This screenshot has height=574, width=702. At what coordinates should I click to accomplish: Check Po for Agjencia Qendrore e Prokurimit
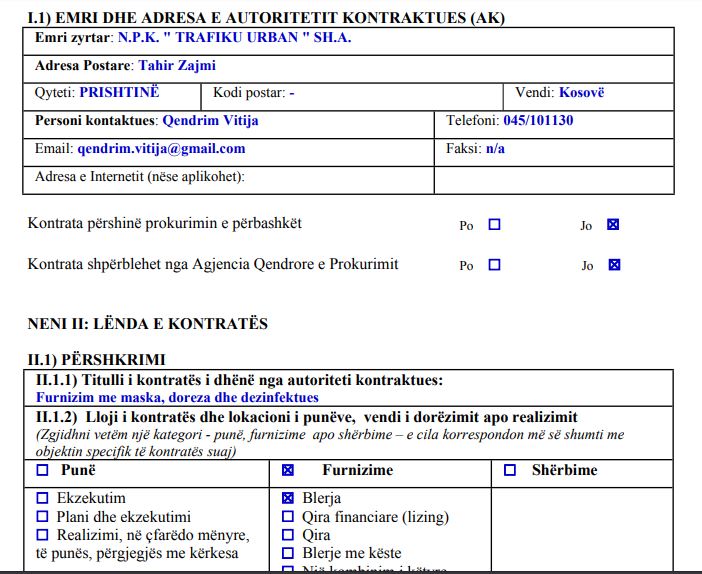pos(494,265)
